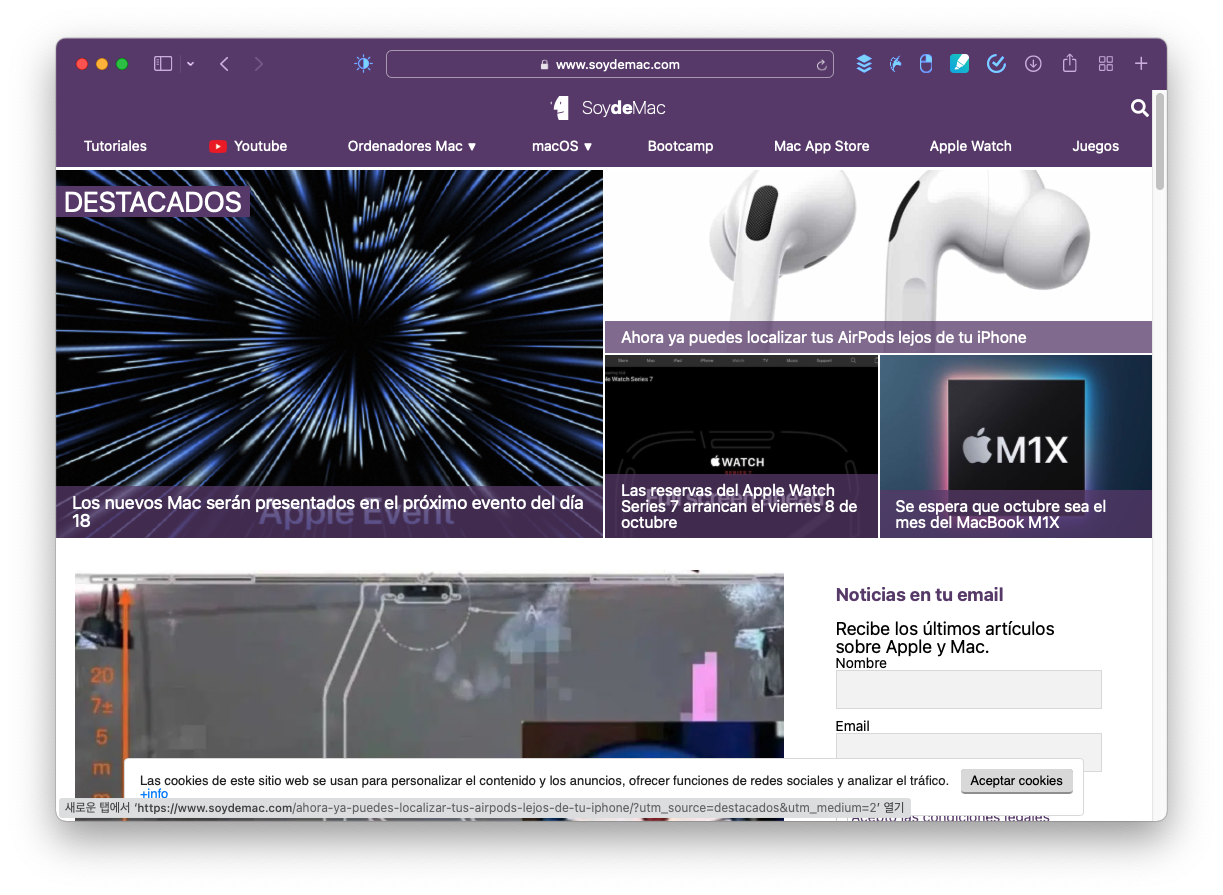The height and width of the screenshot is (895, 1223).
Task: Accept cookies with Aceptar cookies button
Action: [1016, 781]
